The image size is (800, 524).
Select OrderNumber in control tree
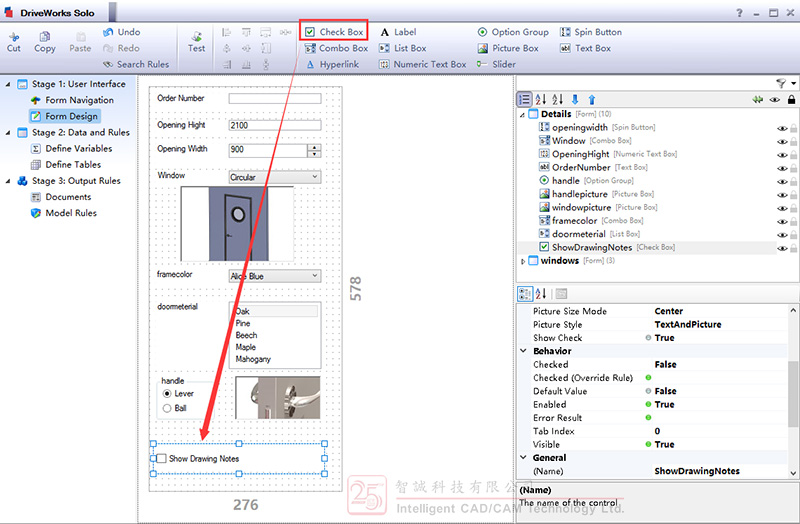coord(581,167)
